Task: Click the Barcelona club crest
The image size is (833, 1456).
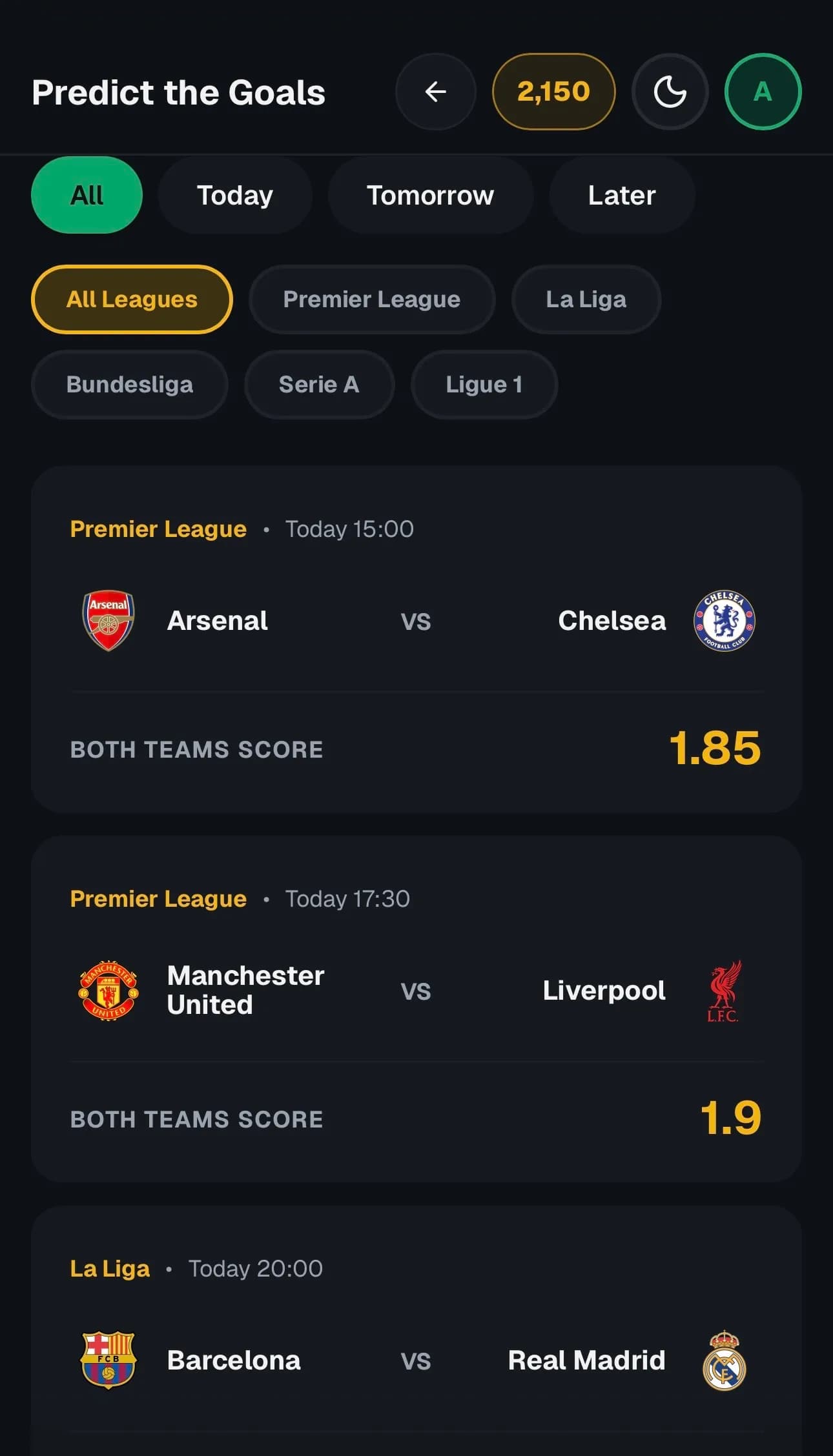Action: 108,1360
